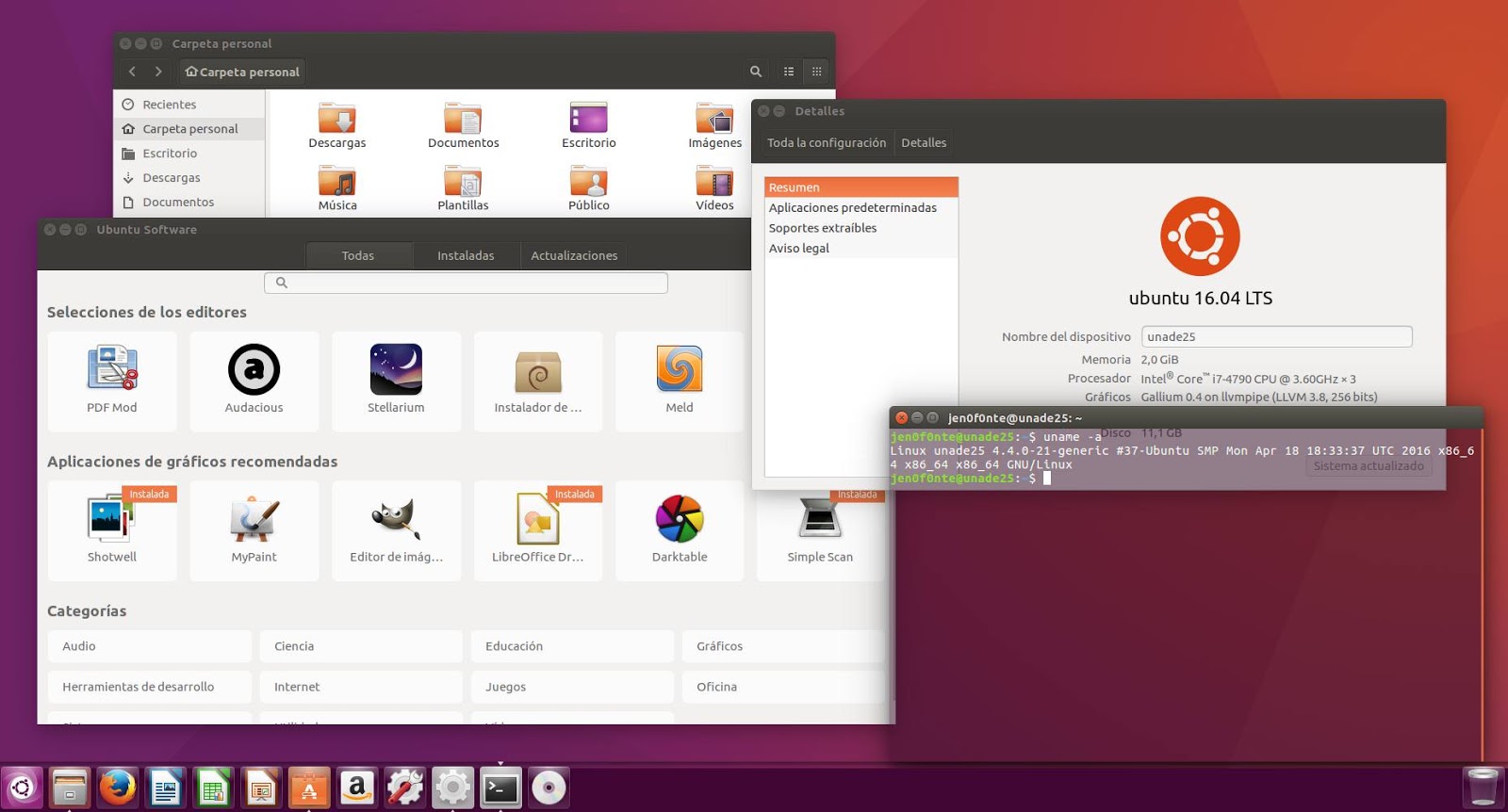The height and width of the screenshot is (812, 1508).
Task: Select Aviso legal in Detalles
Action: [861, 248]
